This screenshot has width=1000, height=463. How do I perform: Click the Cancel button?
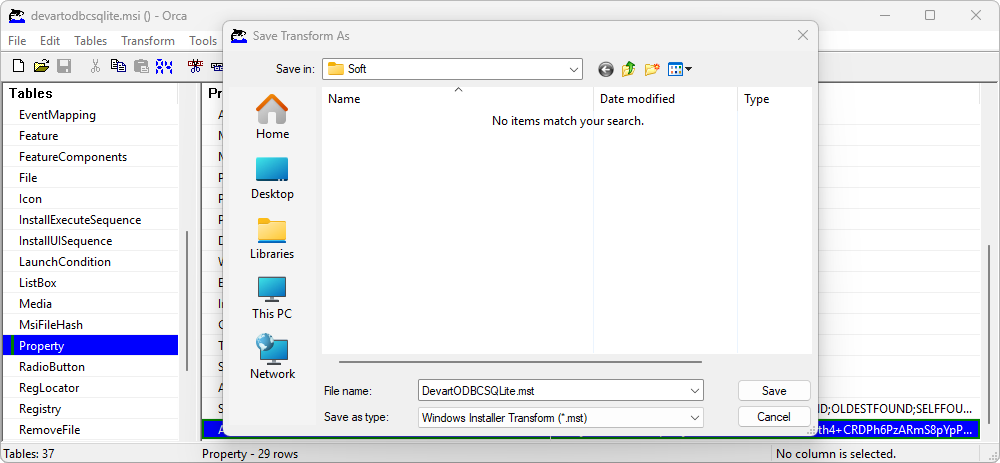point(774,417)
